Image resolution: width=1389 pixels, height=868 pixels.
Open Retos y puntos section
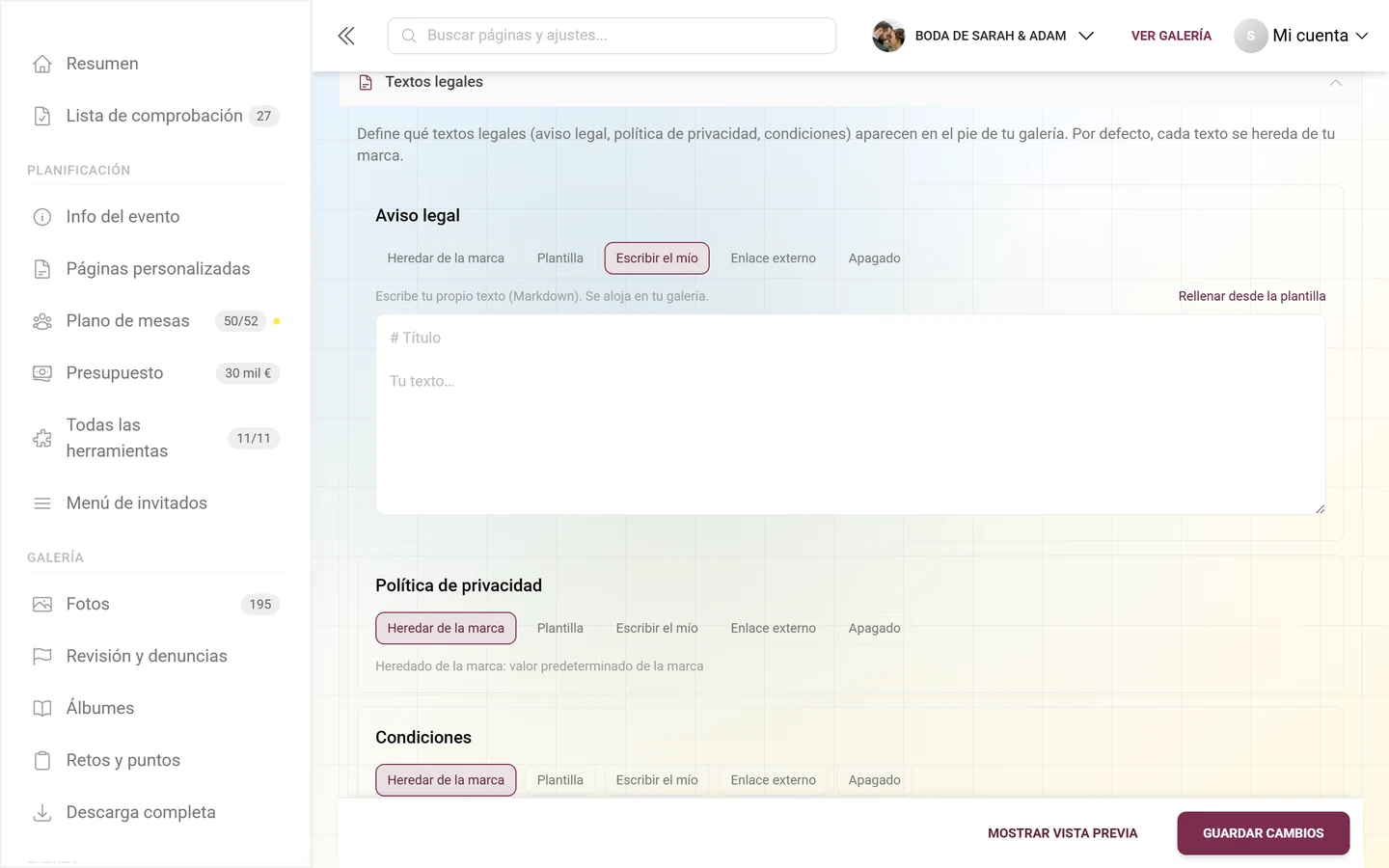tap(155, 761)
